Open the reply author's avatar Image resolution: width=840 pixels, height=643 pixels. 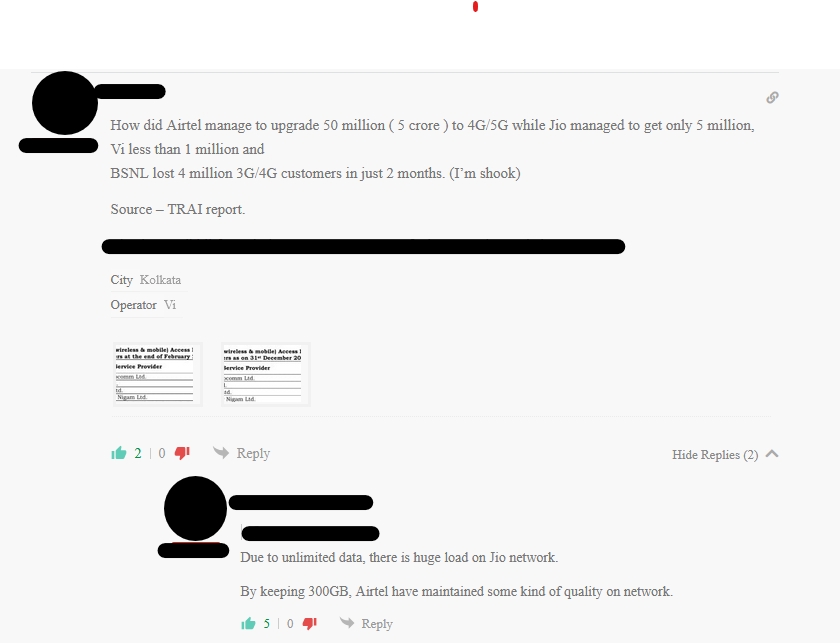[196, 509]
